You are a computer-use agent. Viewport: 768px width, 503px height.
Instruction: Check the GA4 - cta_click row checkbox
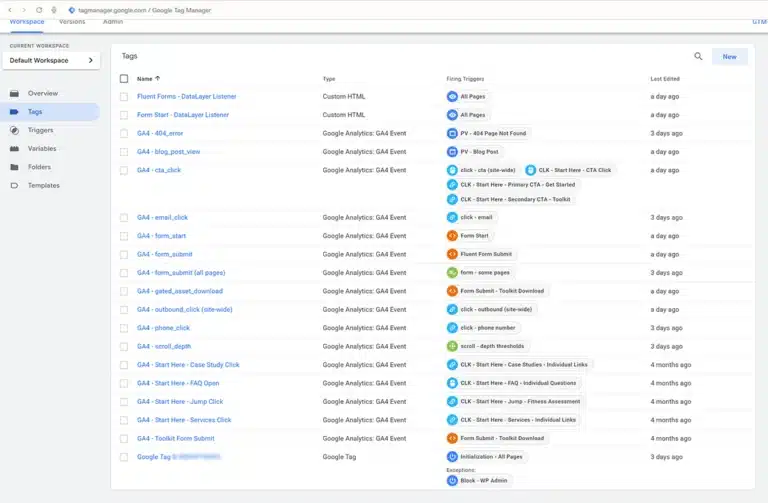pyautogui.click(x=124, y=170)
